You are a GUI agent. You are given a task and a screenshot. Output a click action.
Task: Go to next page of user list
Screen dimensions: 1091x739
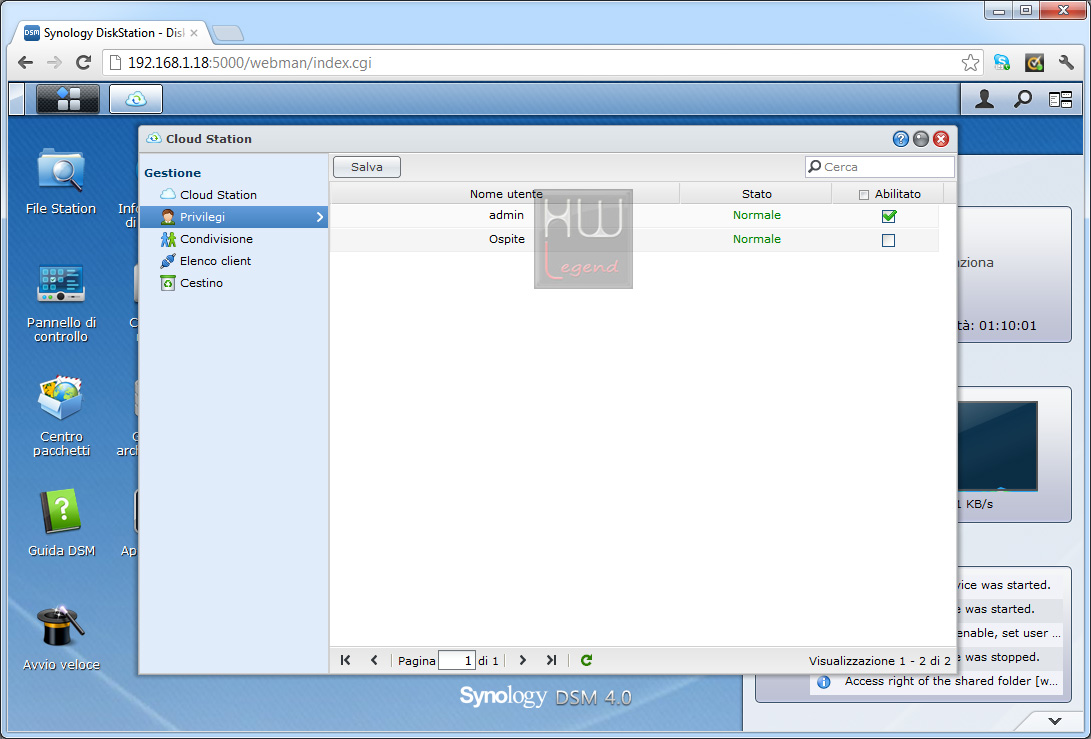pyautogui.click(x=523, y=660)
